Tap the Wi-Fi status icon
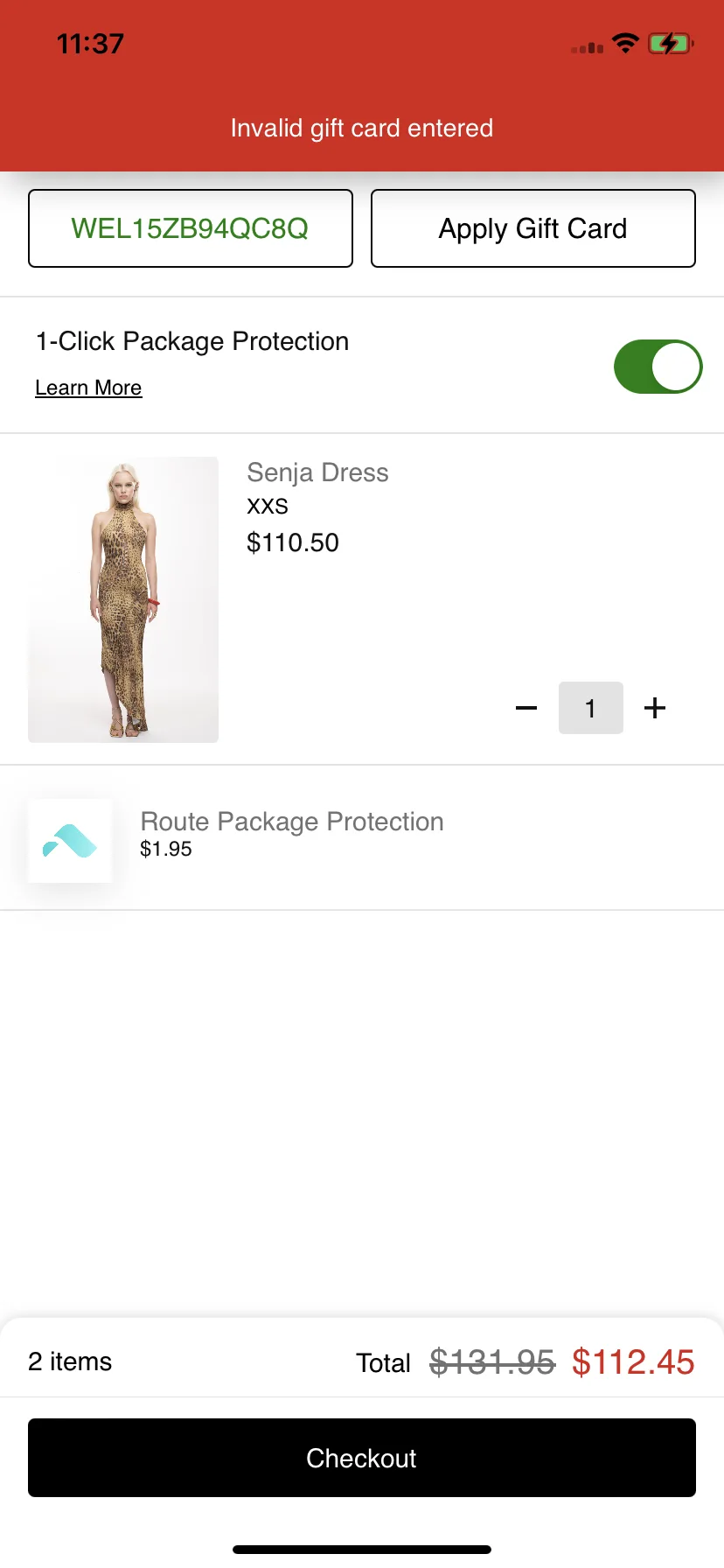Viewport: 724px width, 1568px height. pyautogui.click(x=625, y=43)
